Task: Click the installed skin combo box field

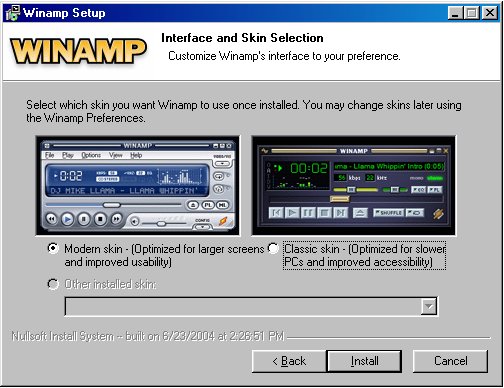Action: (251, 306)
